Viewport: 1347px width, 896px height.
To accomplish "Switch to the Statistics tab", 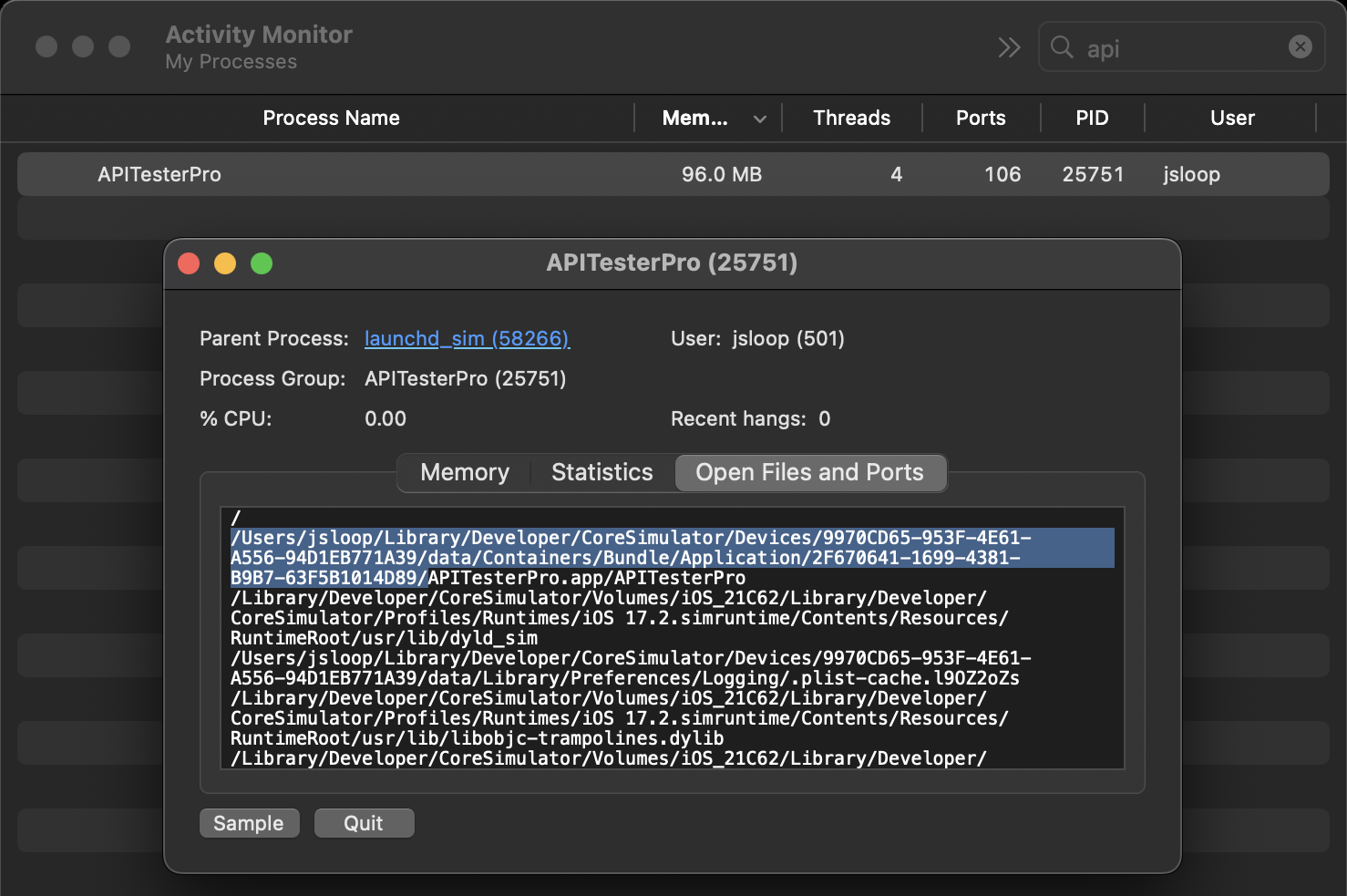I will [x=602, y=472].
